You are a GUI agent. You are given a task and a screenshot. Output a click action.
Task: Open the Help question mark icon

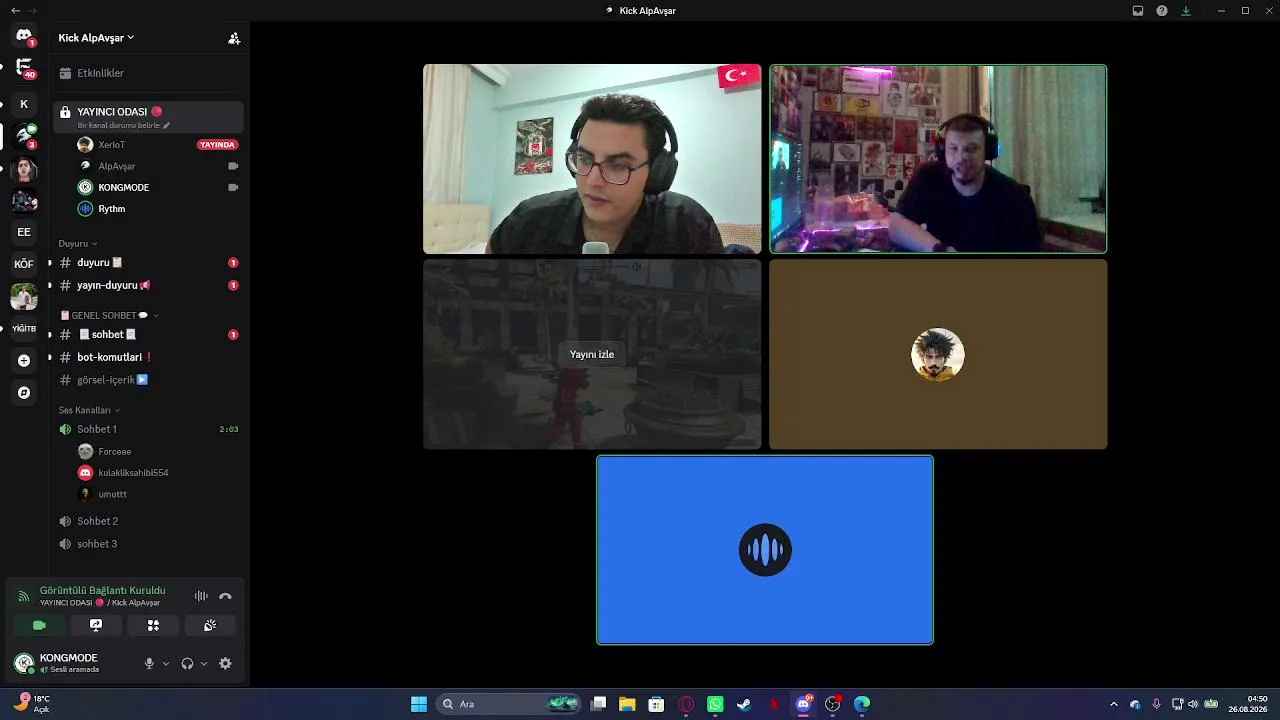pos(1162,10)
